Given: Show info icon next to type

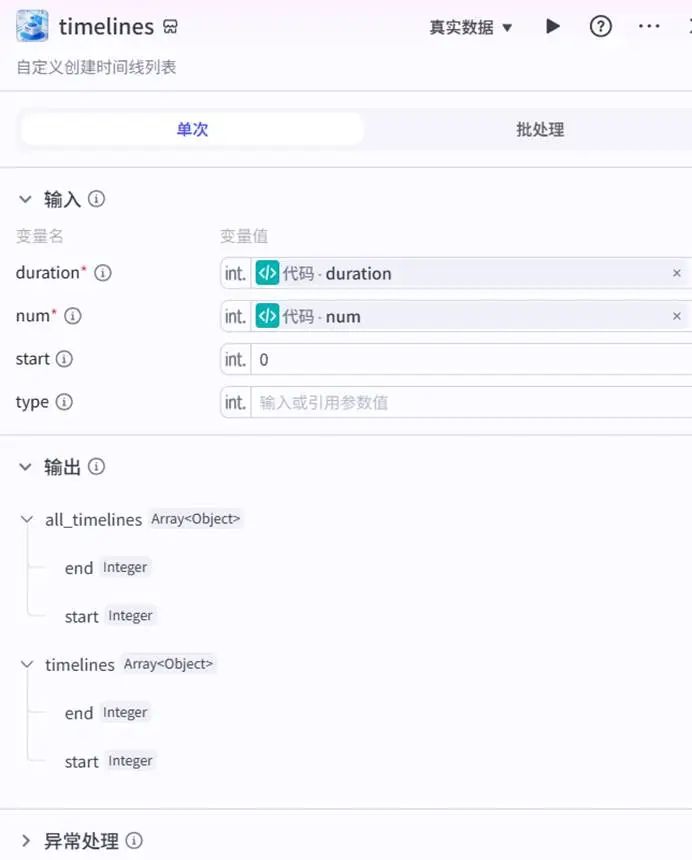Looking at the screenshot, I should click(64, 402).
